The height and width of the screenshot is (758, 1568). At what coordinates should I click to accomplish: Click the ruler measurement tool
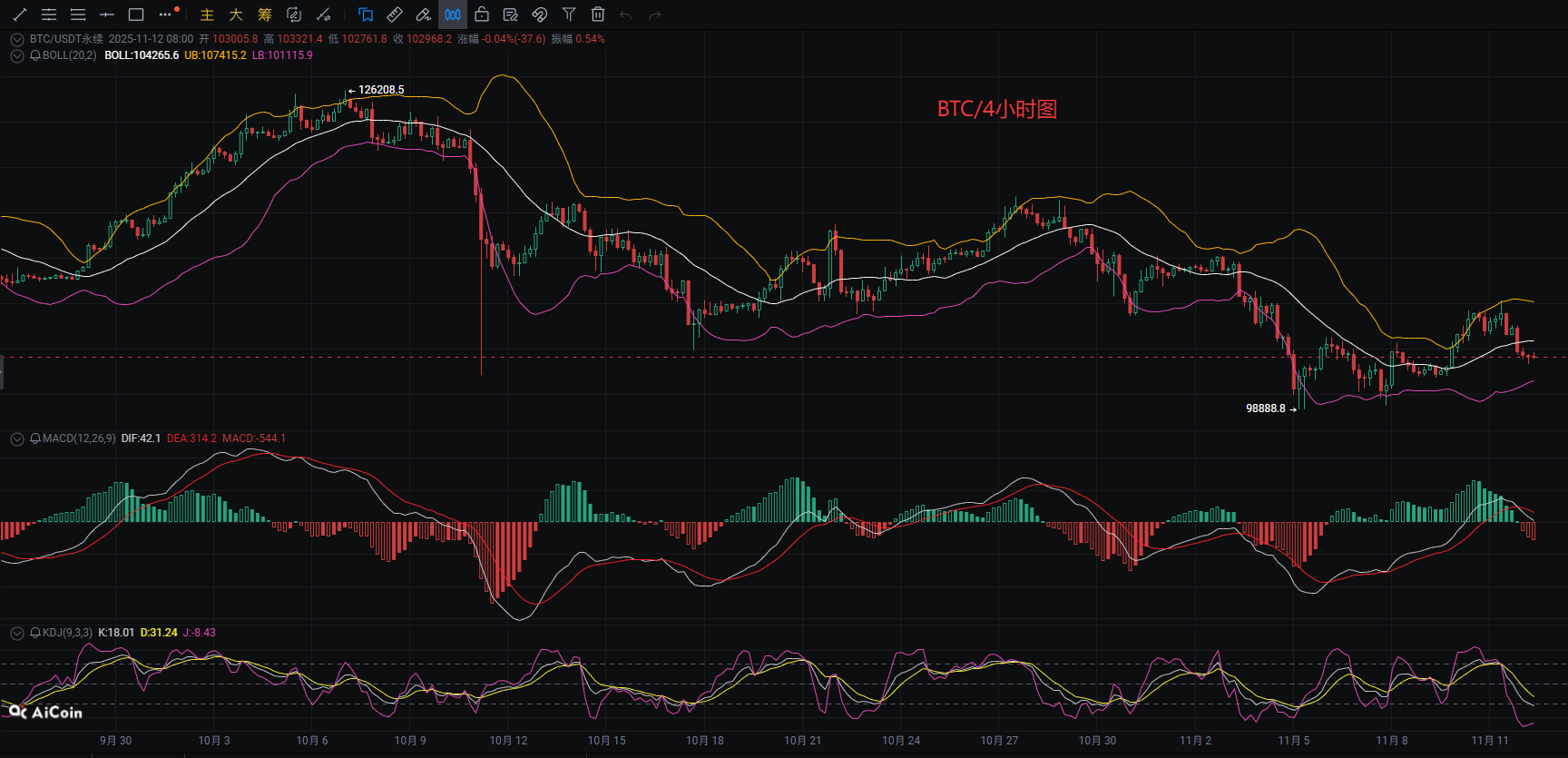[x=395, y=15]
